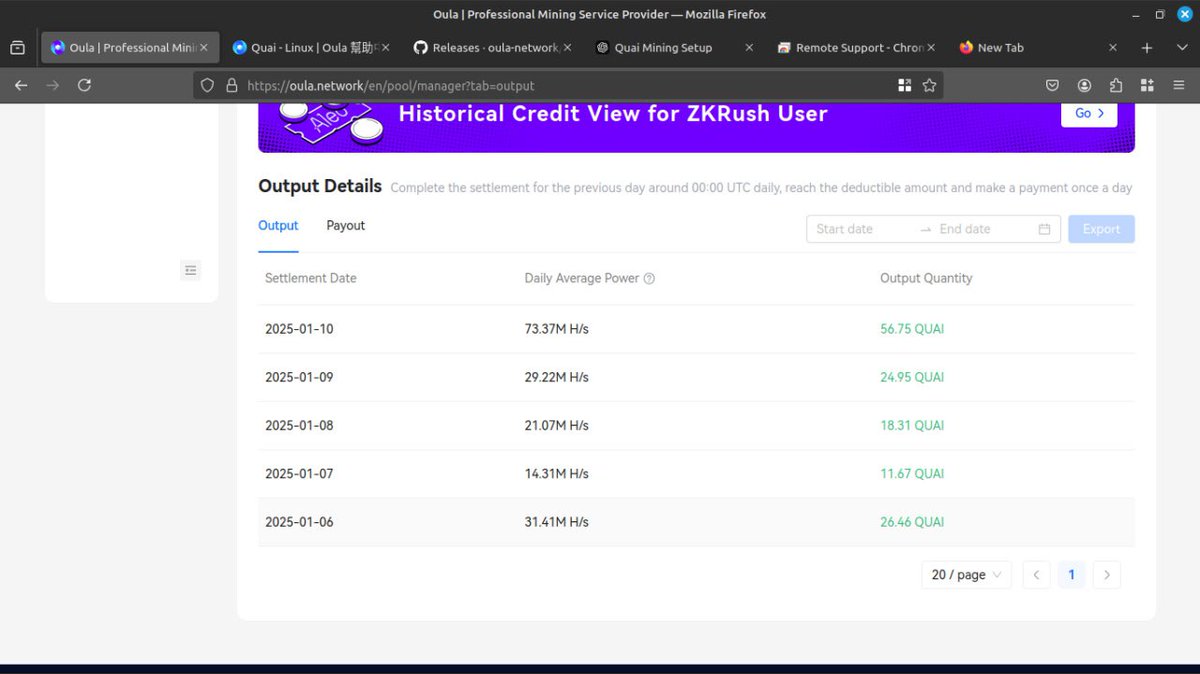Open the Firefox hamburger menu
This screenshot has height=674, width=1200.
click(1179, 86)
